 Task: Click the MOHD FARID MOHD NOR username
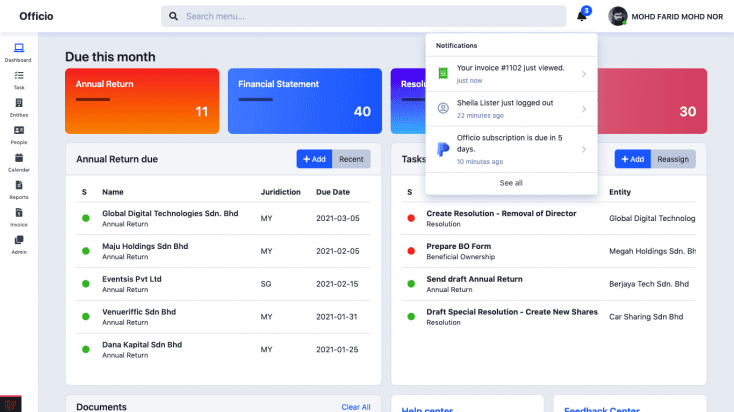point(677,17)
